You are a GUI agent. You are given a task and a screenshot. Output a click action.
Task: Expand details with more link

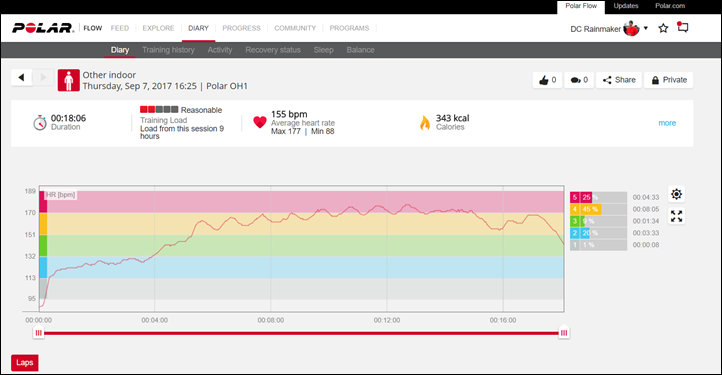(667, 123)
